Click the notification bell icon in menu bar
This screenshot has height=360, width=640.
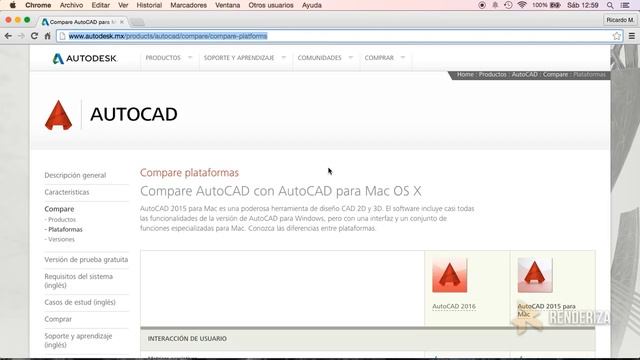[x=495, y=5]
